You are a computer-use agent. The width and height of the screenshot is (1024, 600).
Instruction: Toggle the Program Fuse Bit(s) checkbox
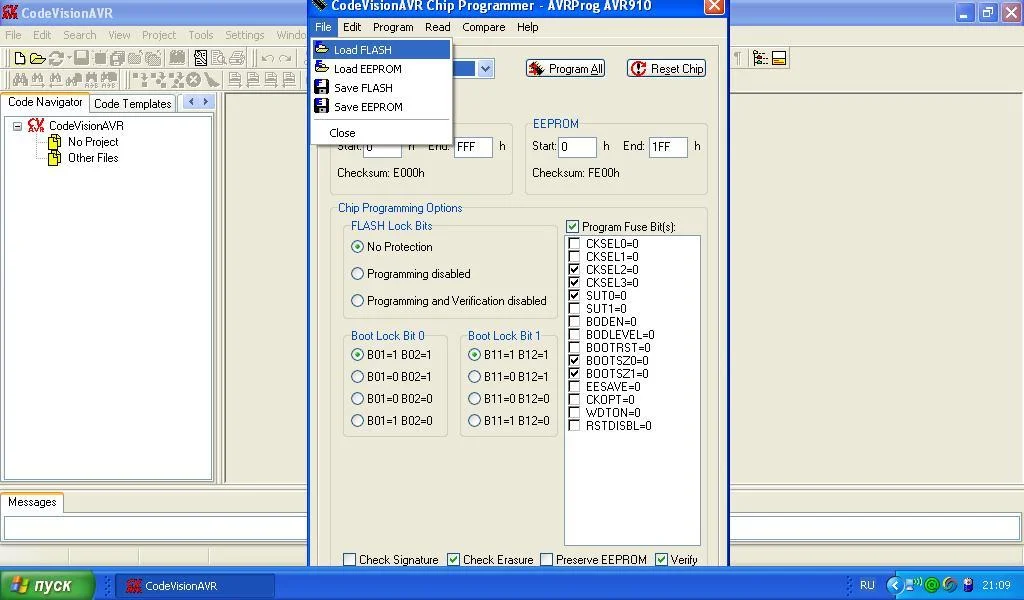coord(573,227)
